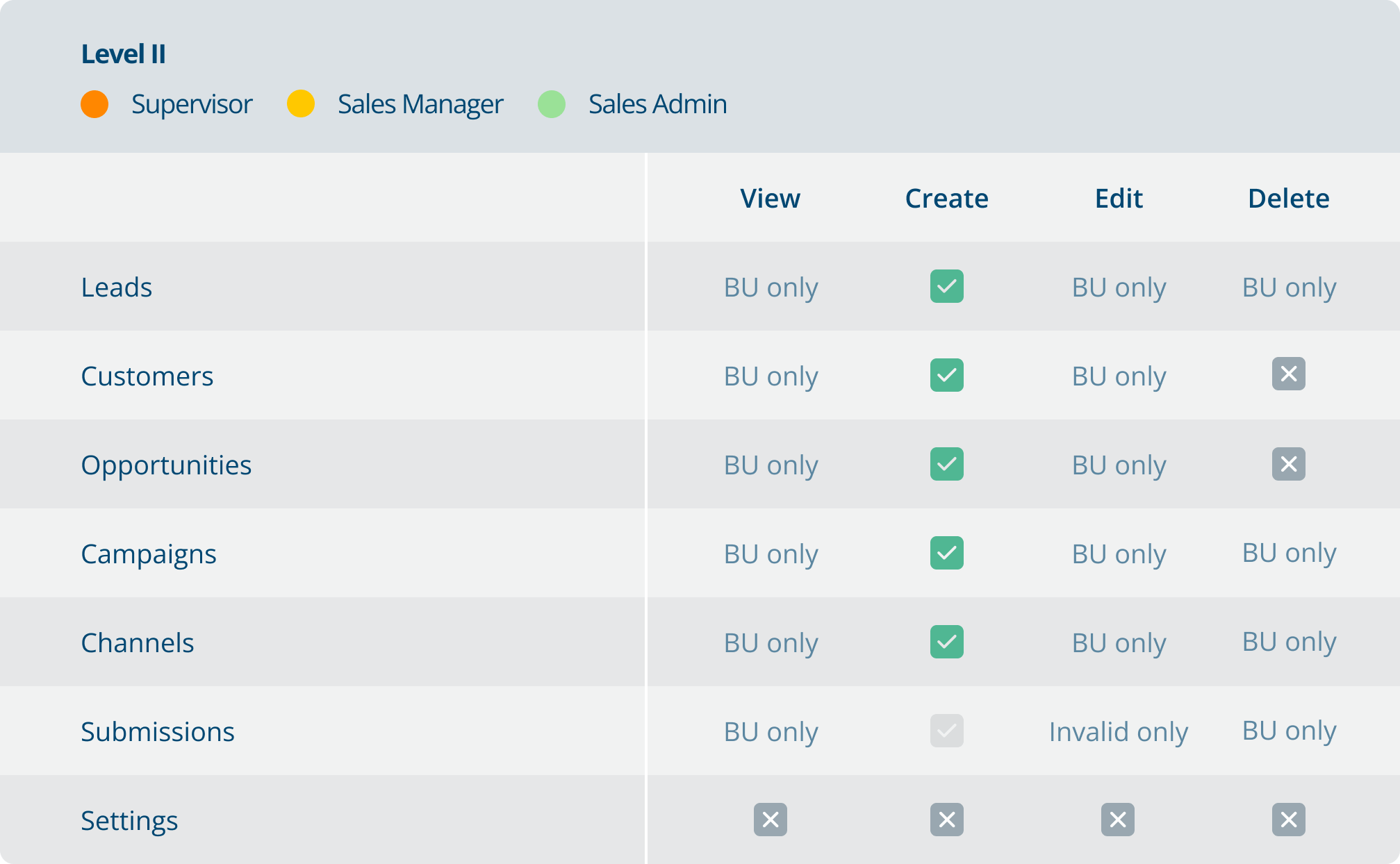Toggle the Opportunities Create green checkbox

(x=946, y=464)
